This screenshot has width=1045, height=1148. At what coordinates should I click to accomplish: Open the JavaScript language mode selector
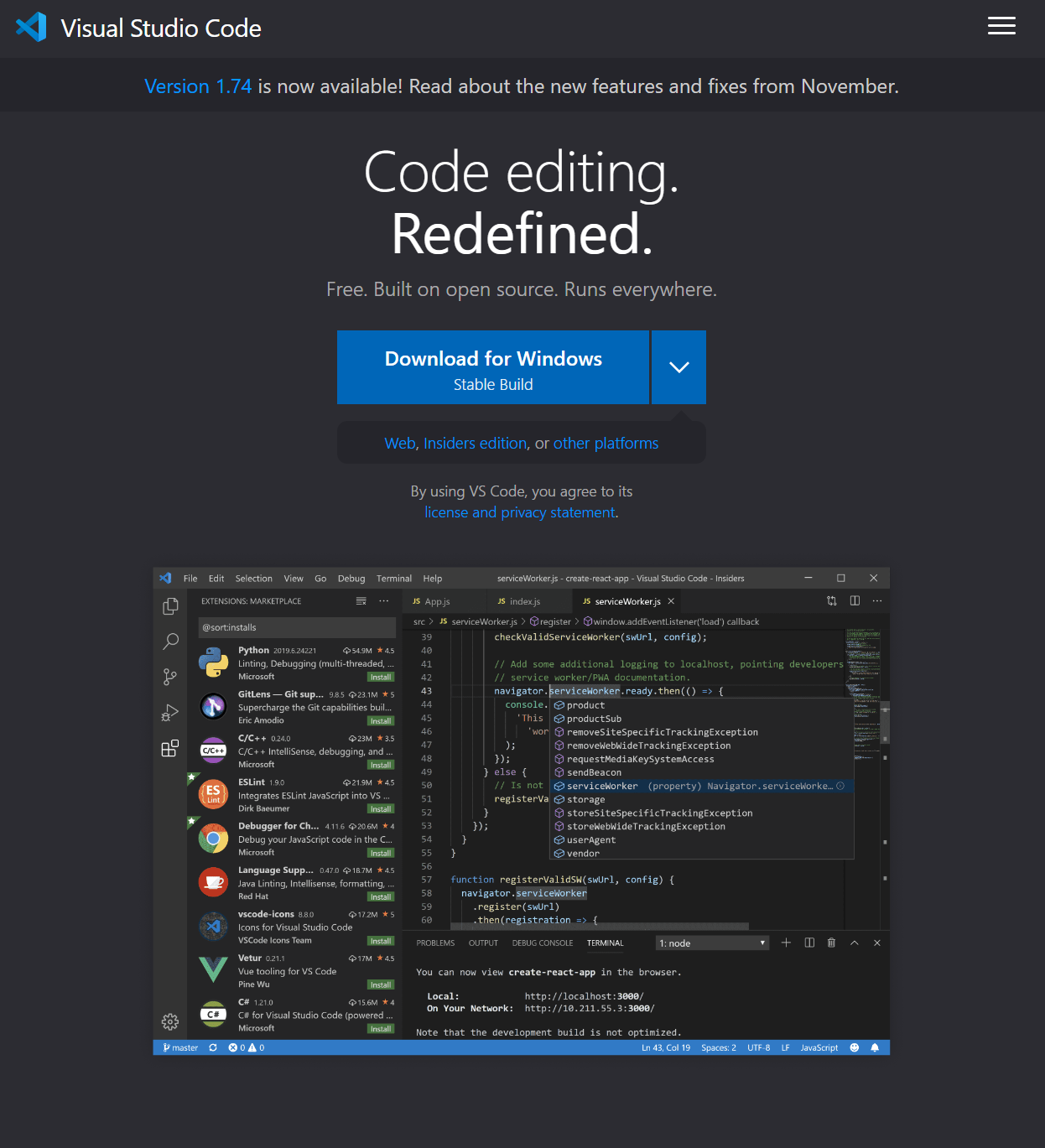tap(819, 1047)
